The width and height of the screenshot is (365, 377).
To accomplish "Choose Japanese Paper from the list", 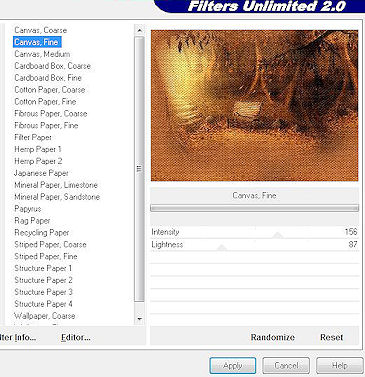I will [x=41, y=173].
